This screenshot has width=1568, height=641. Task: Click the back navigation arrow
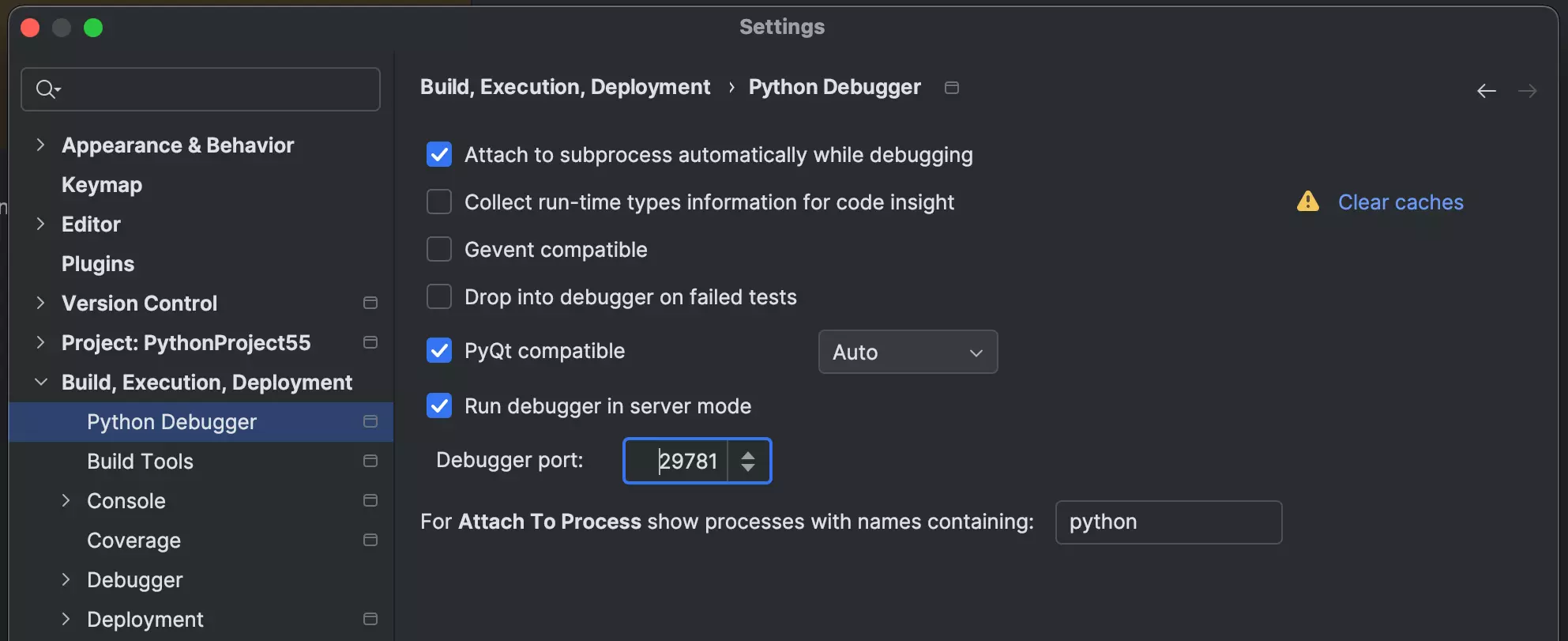click(1486, 91)
